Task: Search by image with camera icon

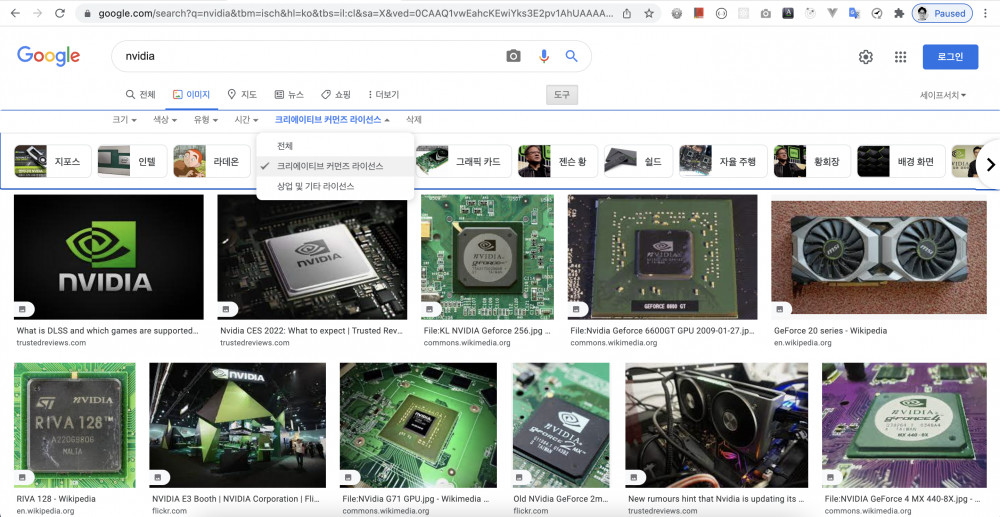Action: click(513, 56)
